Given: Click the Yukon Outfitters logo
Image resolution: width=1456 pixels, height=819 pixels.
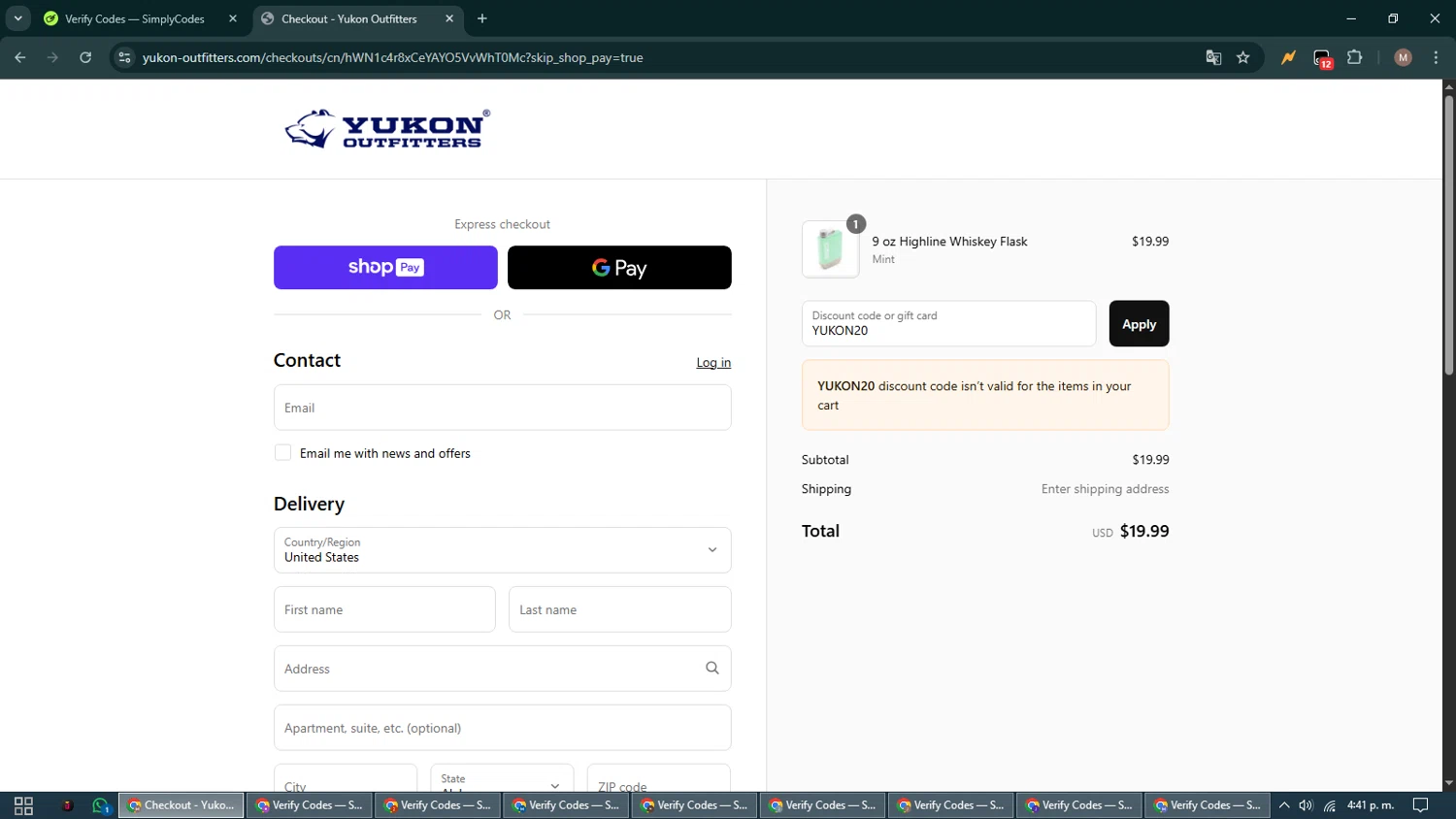Looking at the screenshot, I should (x=387, y=128).
